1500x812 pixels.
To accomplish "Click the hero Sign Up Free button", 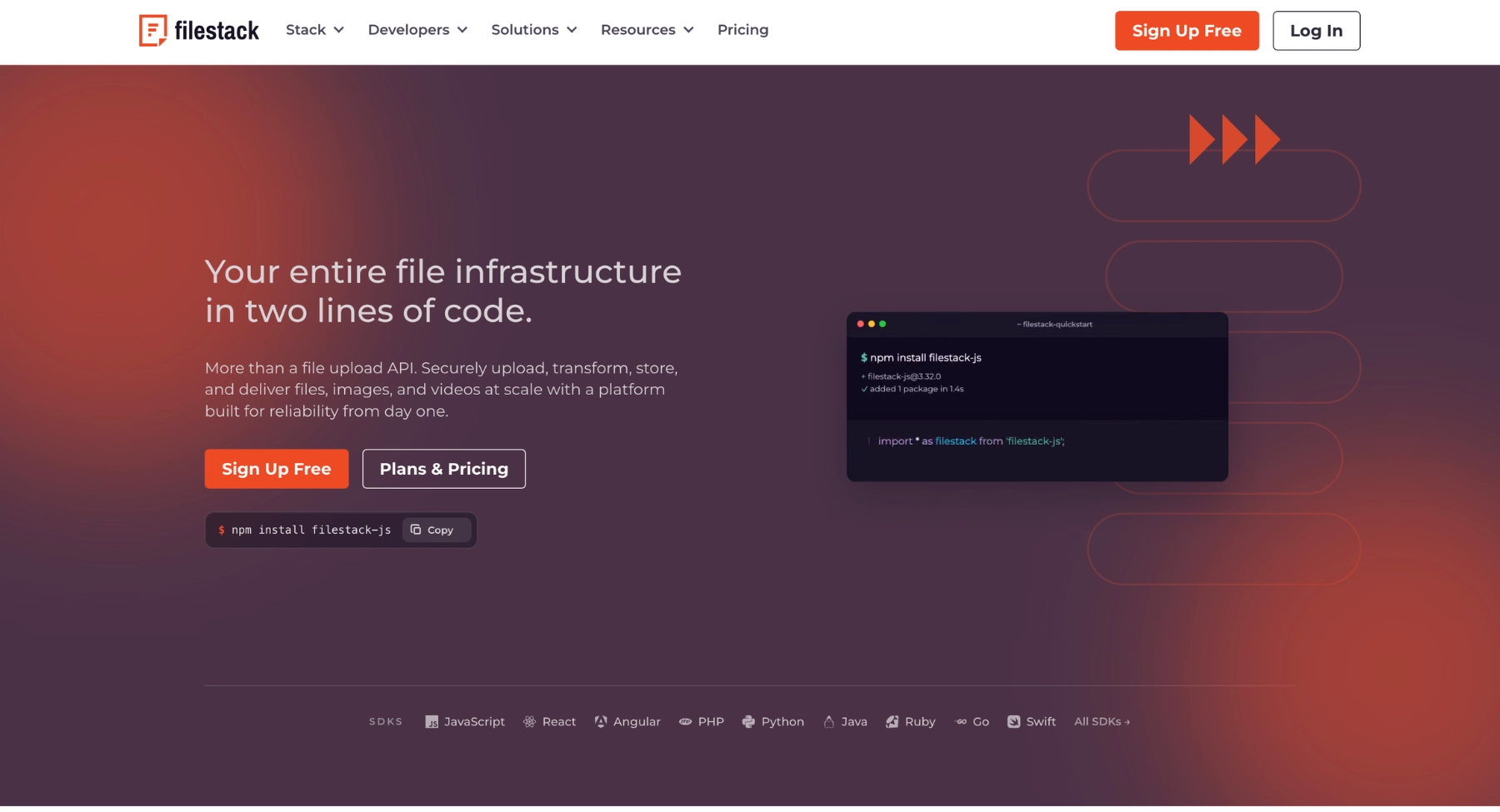I will 277,469.
